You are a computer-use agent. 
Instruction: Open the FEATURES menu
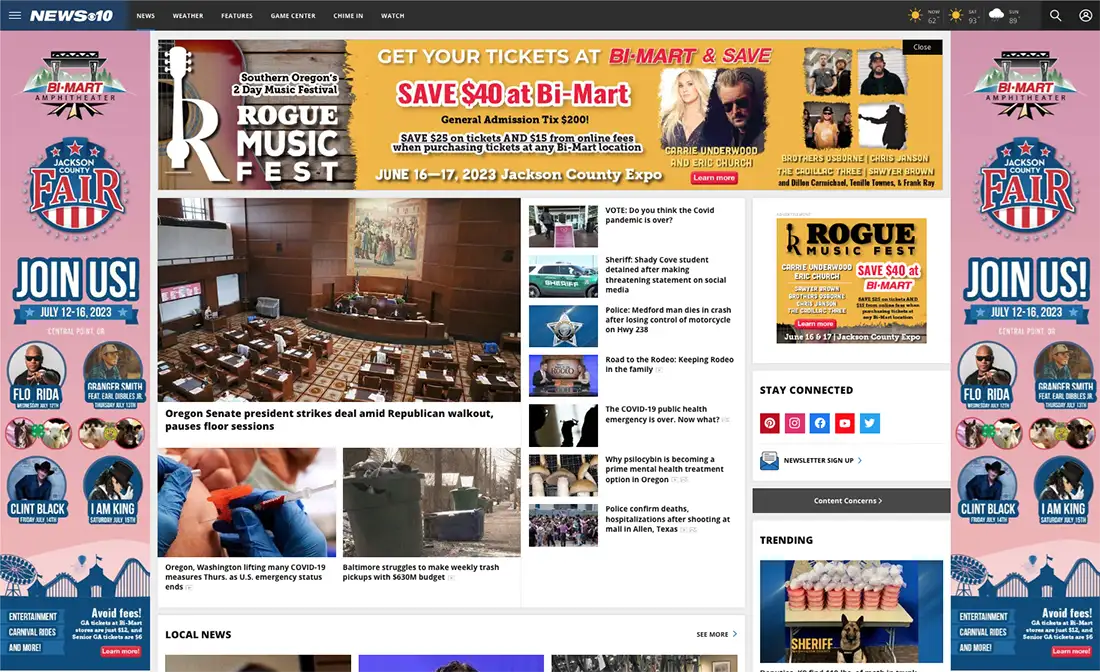237,15
